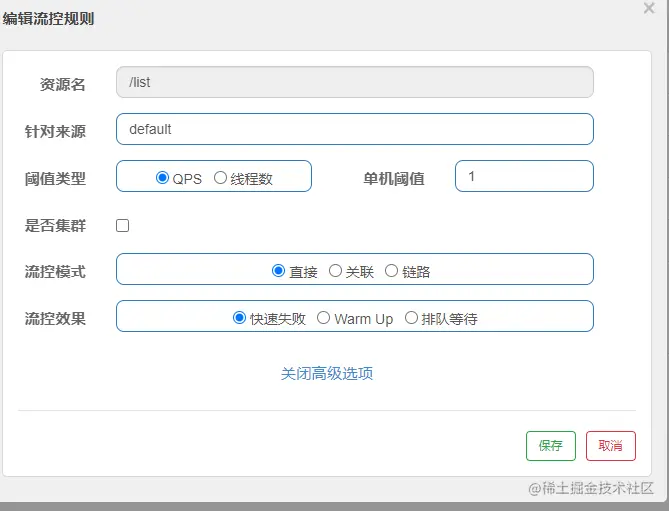Choose 直接 flow control mode
This screenshot has height=511, width=669.
(278, 271)
